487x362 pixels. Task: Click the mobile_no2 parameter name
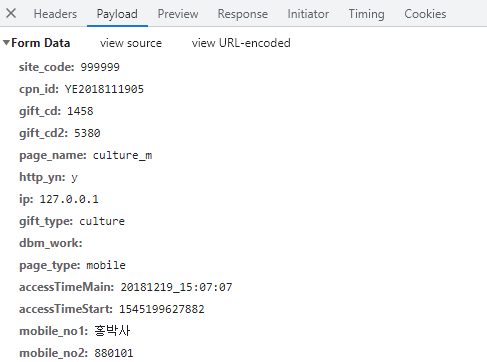pyautogui.click(x=54, y=353)
